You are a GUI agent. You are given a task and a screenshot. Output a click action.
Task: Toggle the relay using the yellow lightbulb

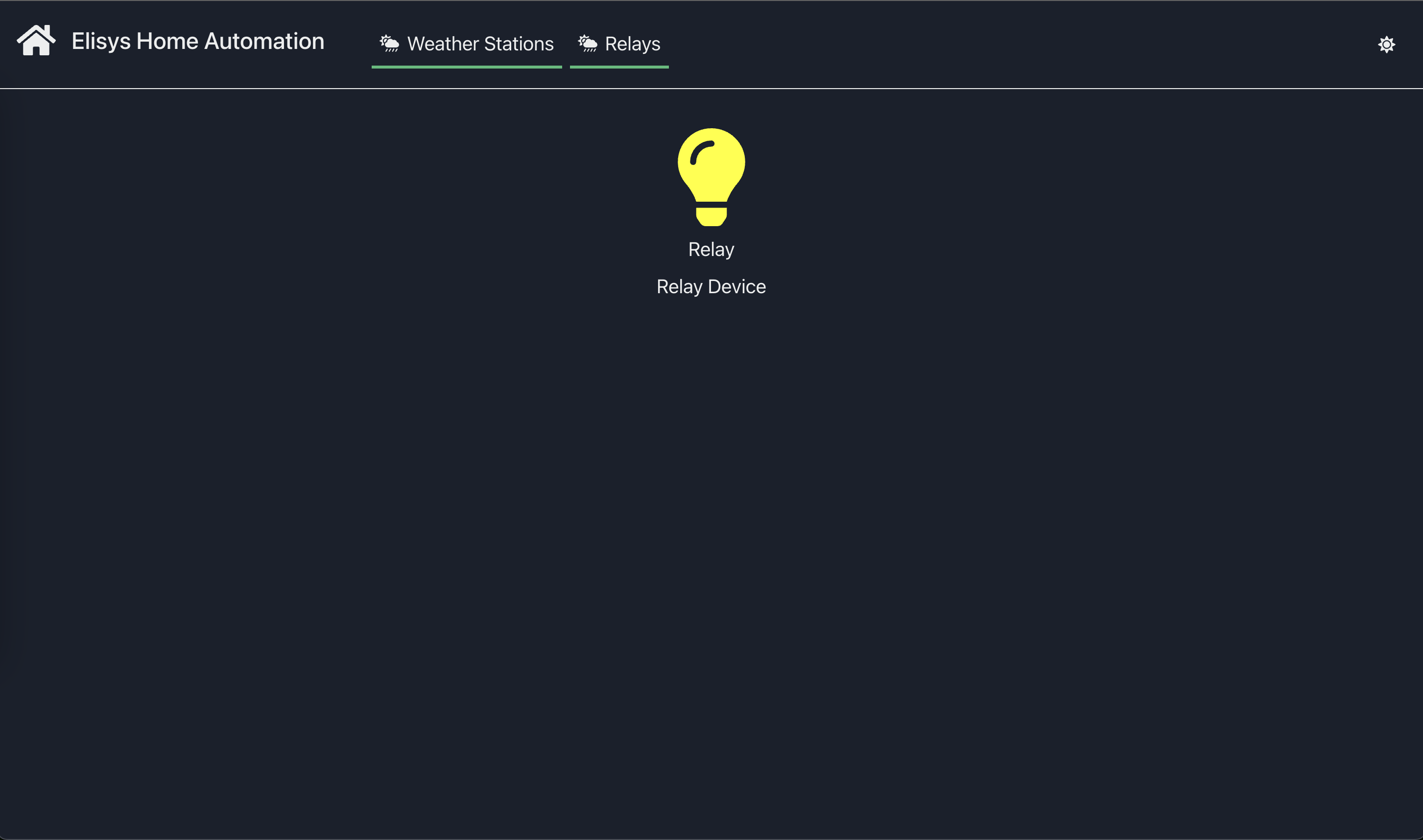[x=711, y=177]
